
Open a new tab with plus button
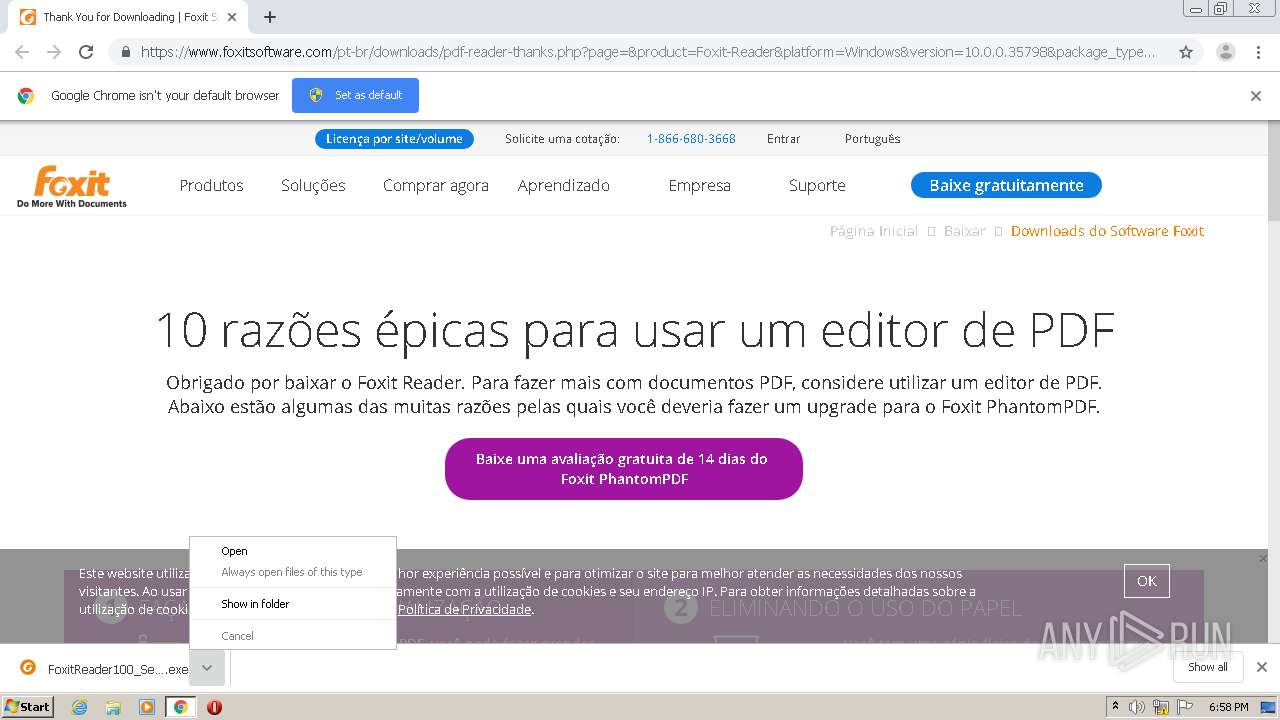269,17
